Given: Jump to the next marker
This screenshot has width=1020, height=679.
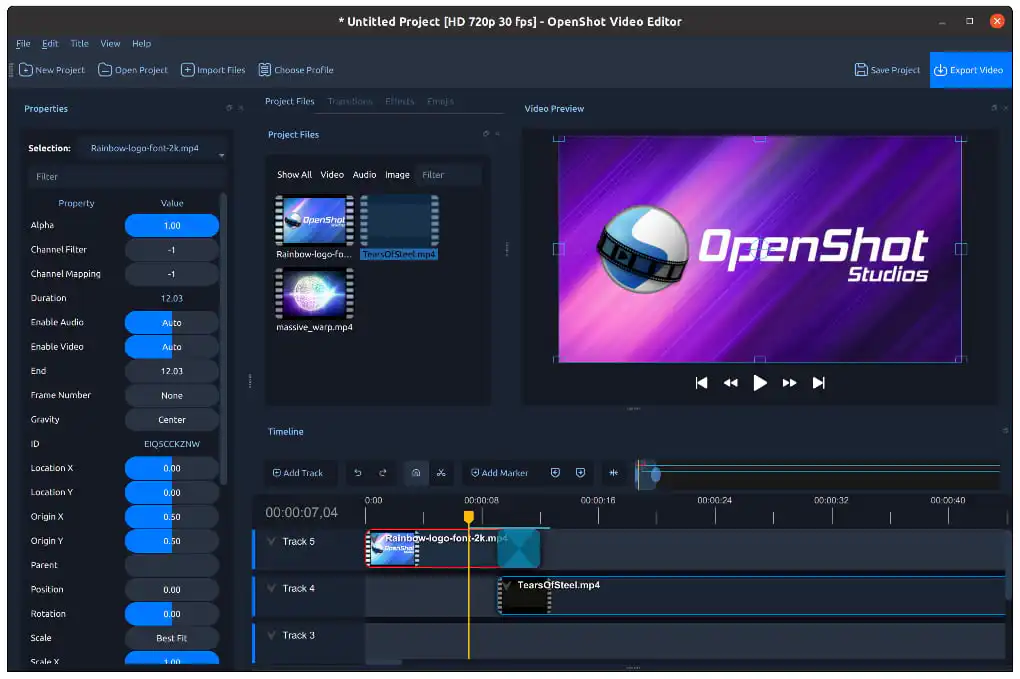Looking at the screenshot, I should (580, 473).
